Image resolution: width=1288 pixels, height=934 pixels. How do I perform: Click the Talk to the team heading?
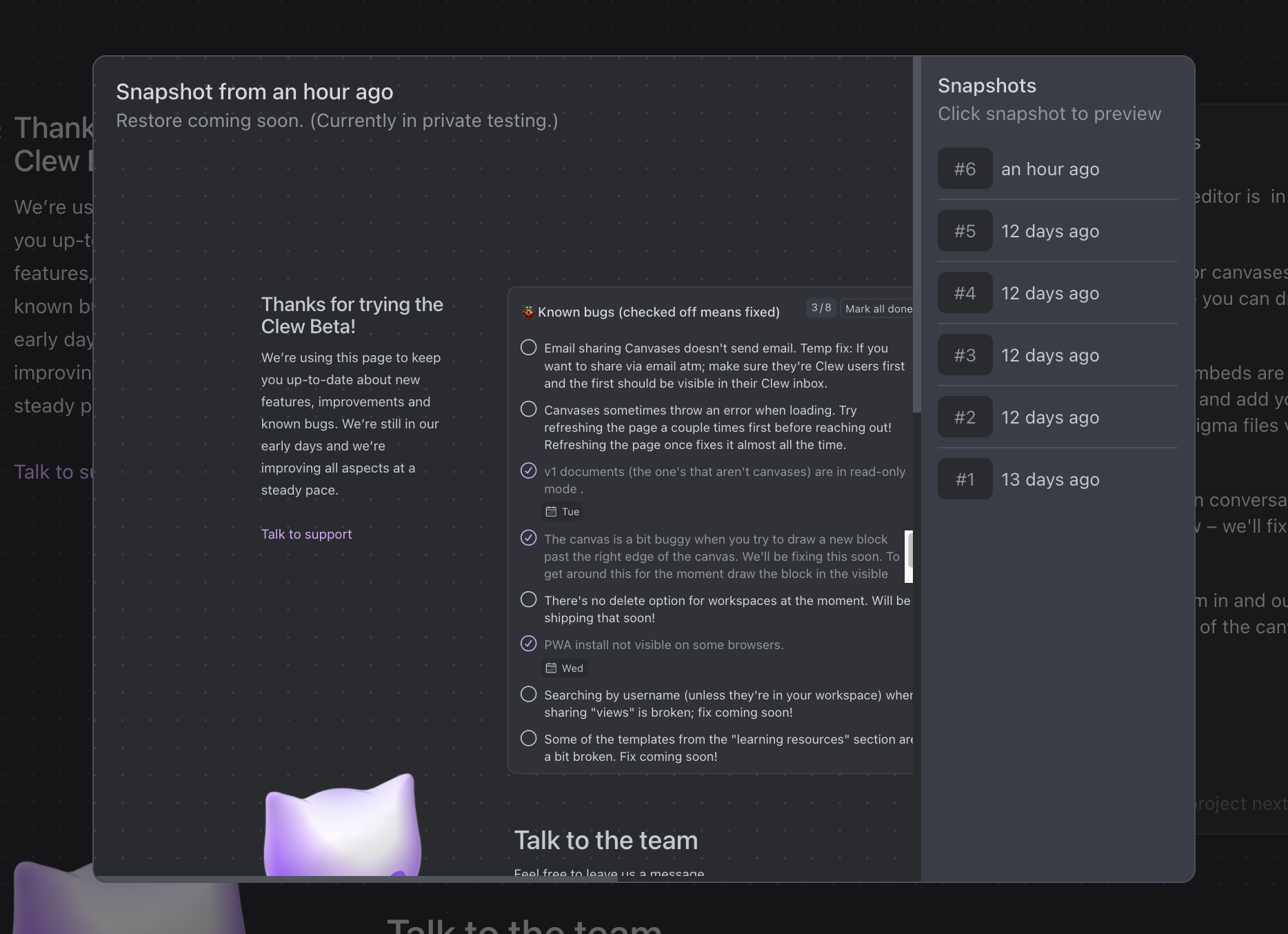tap(606, 840)
